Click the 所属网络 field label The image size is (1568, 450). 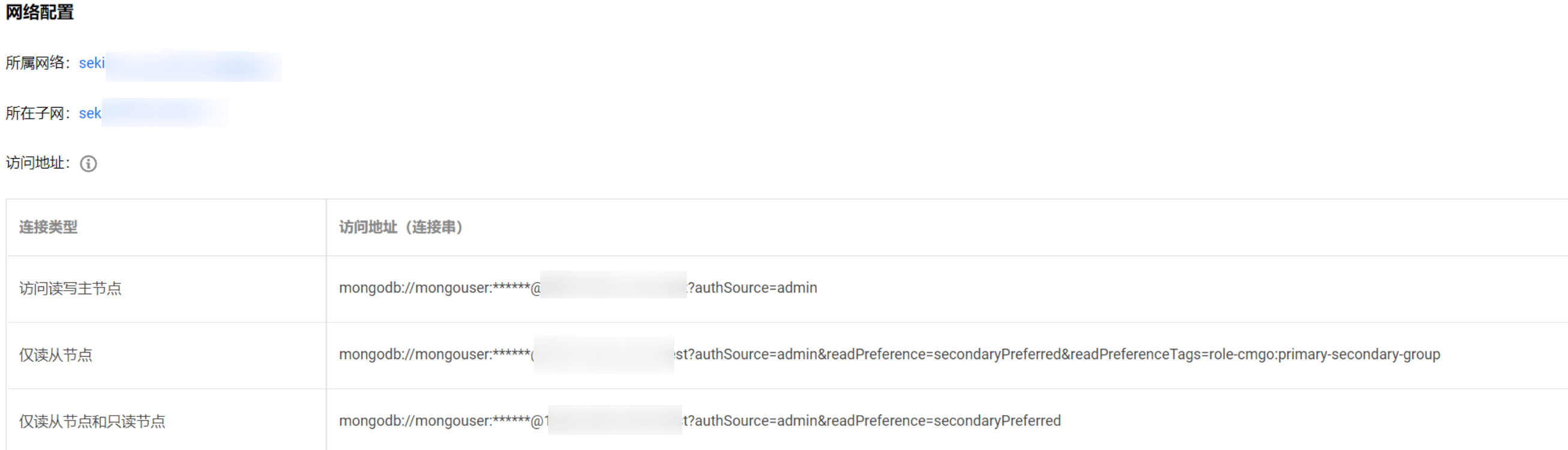37,63
